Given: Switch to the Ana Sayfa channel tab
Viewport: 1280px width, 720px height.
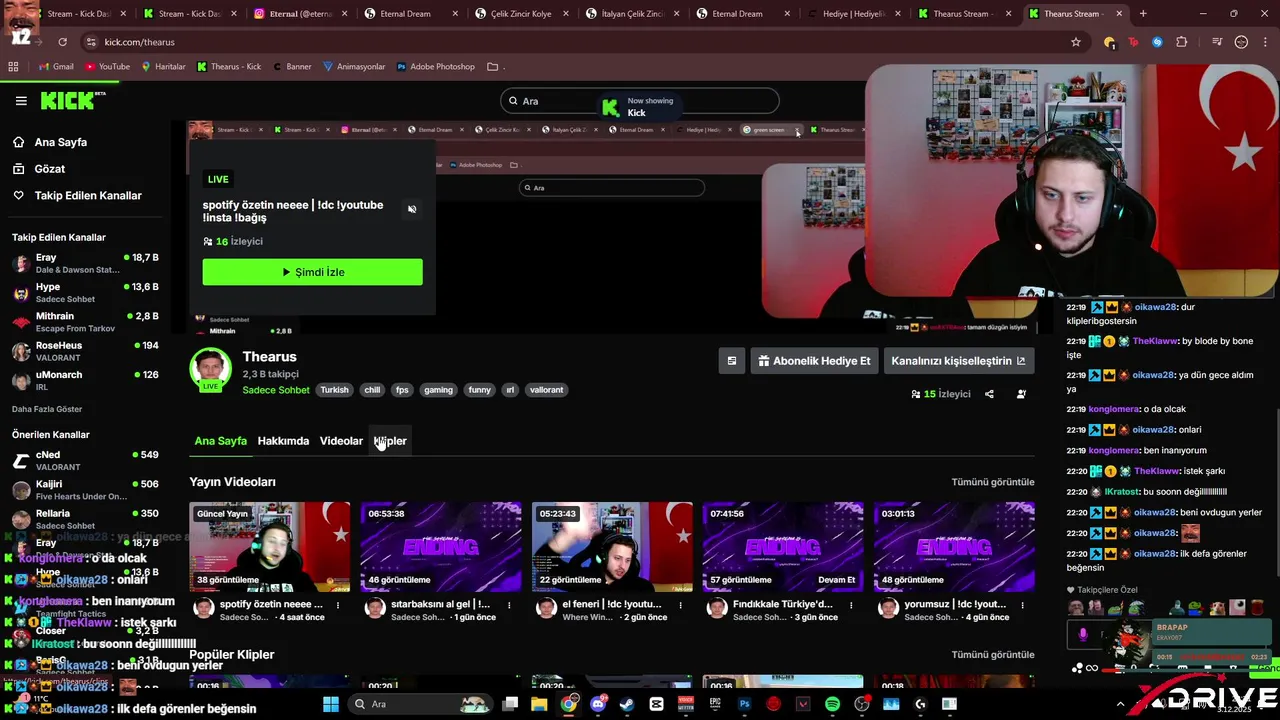Looking at the screenshot, I should point(220,441).
